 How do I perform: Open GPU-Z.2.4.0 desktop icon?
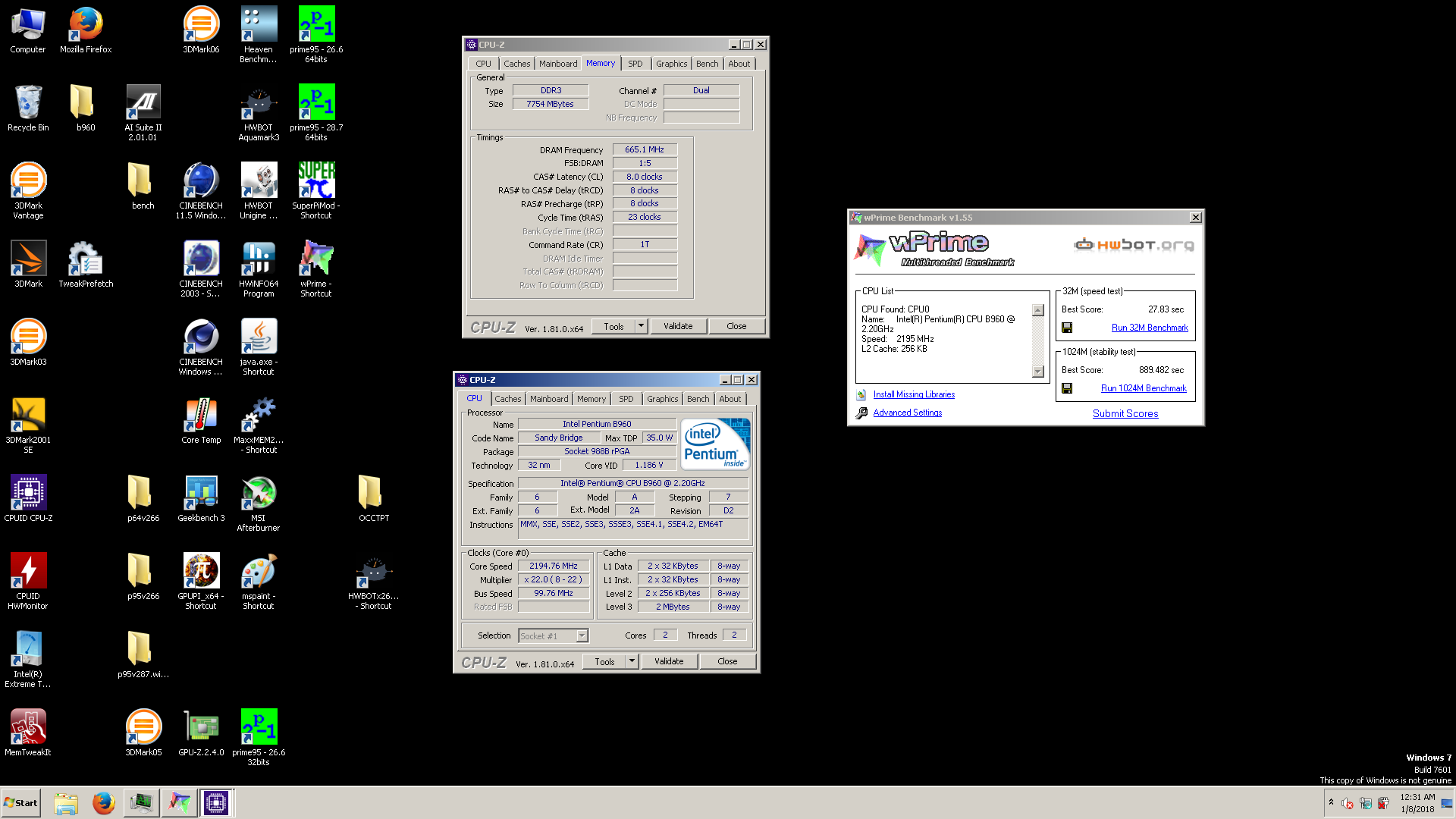point(201,733)
